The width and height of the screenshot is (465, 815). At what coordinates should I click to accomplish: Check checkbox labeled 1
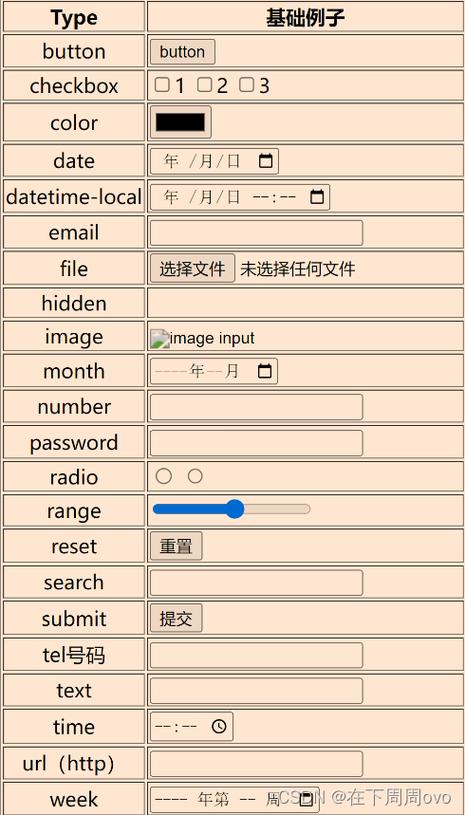point(162,85)
